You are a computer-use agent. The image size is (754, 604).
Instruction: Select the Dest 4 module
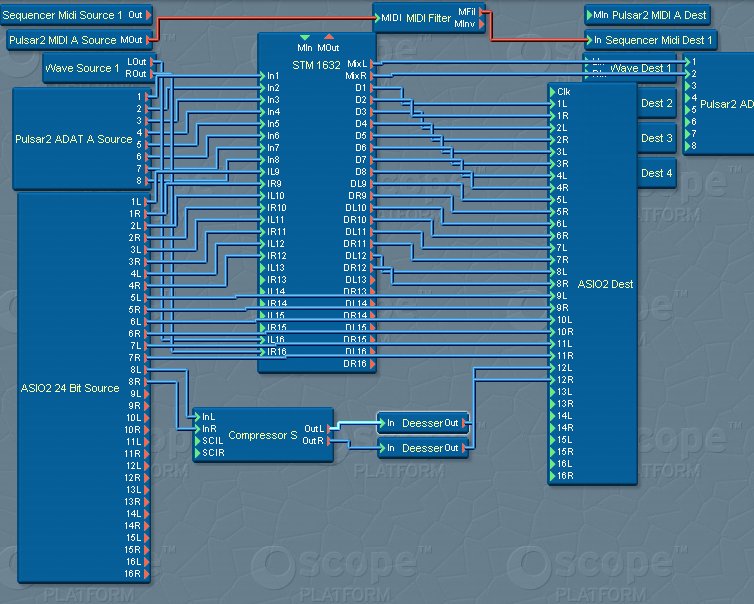656,173
